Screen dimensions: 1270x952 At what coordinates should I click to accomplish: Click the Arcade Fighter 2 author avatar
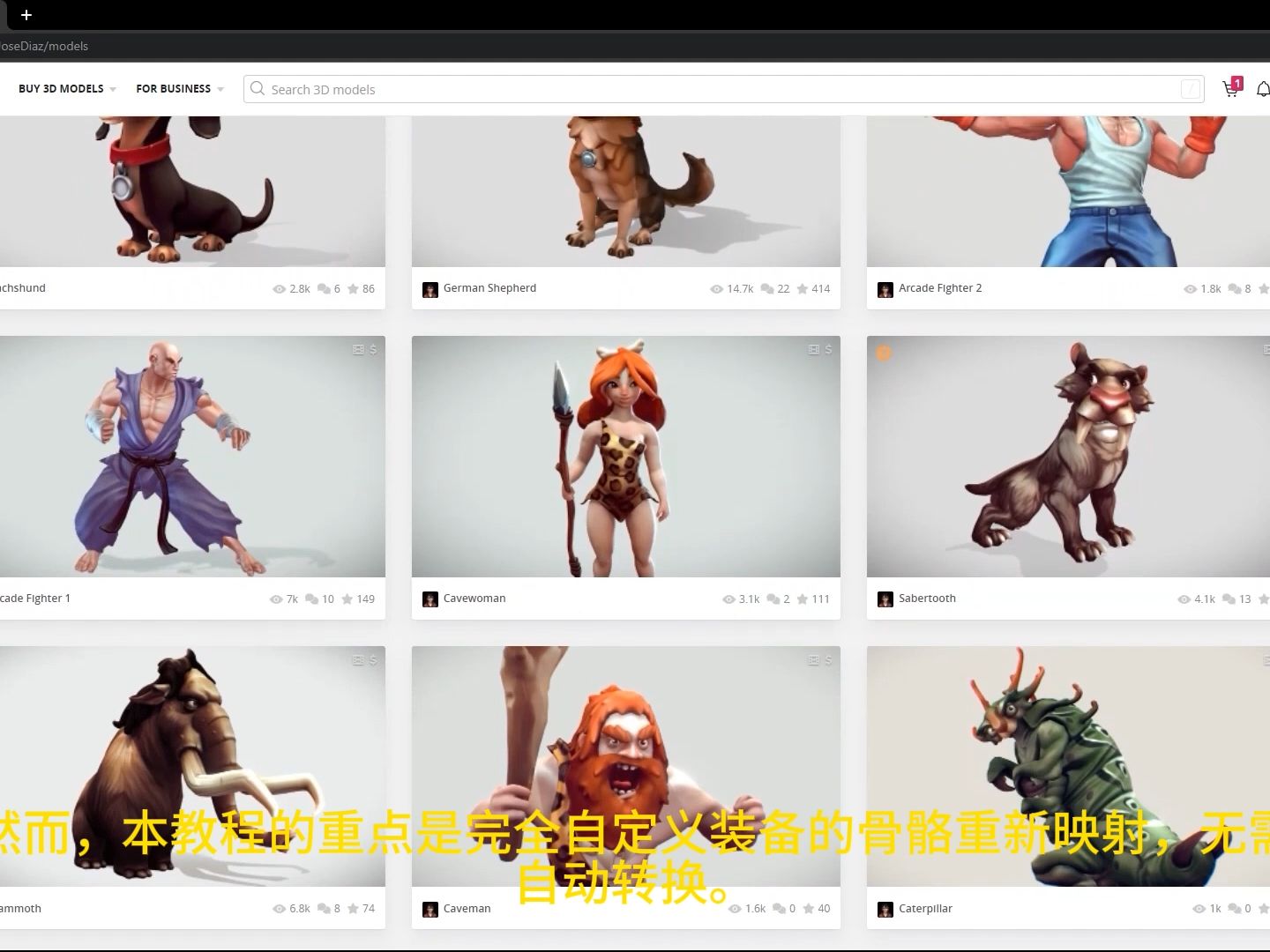click(885, 289)
